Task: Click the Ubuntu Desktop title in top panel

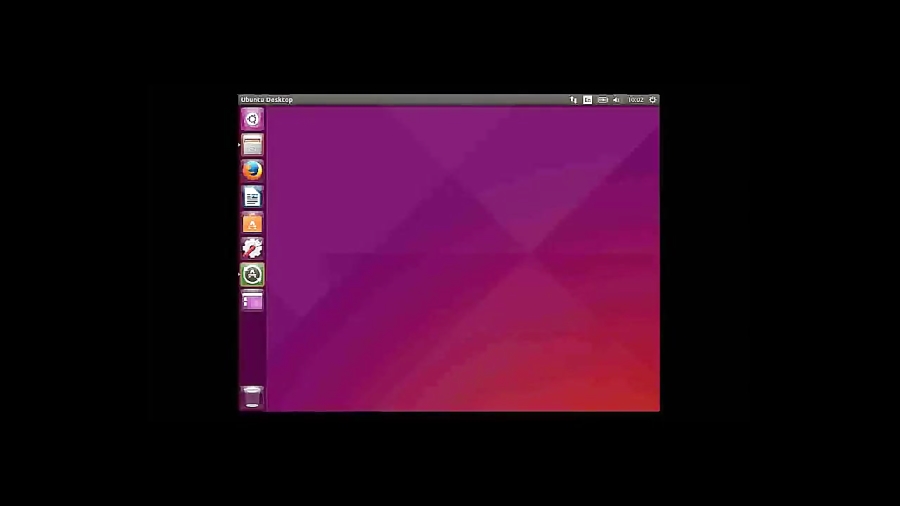Action: pos(267,100)
